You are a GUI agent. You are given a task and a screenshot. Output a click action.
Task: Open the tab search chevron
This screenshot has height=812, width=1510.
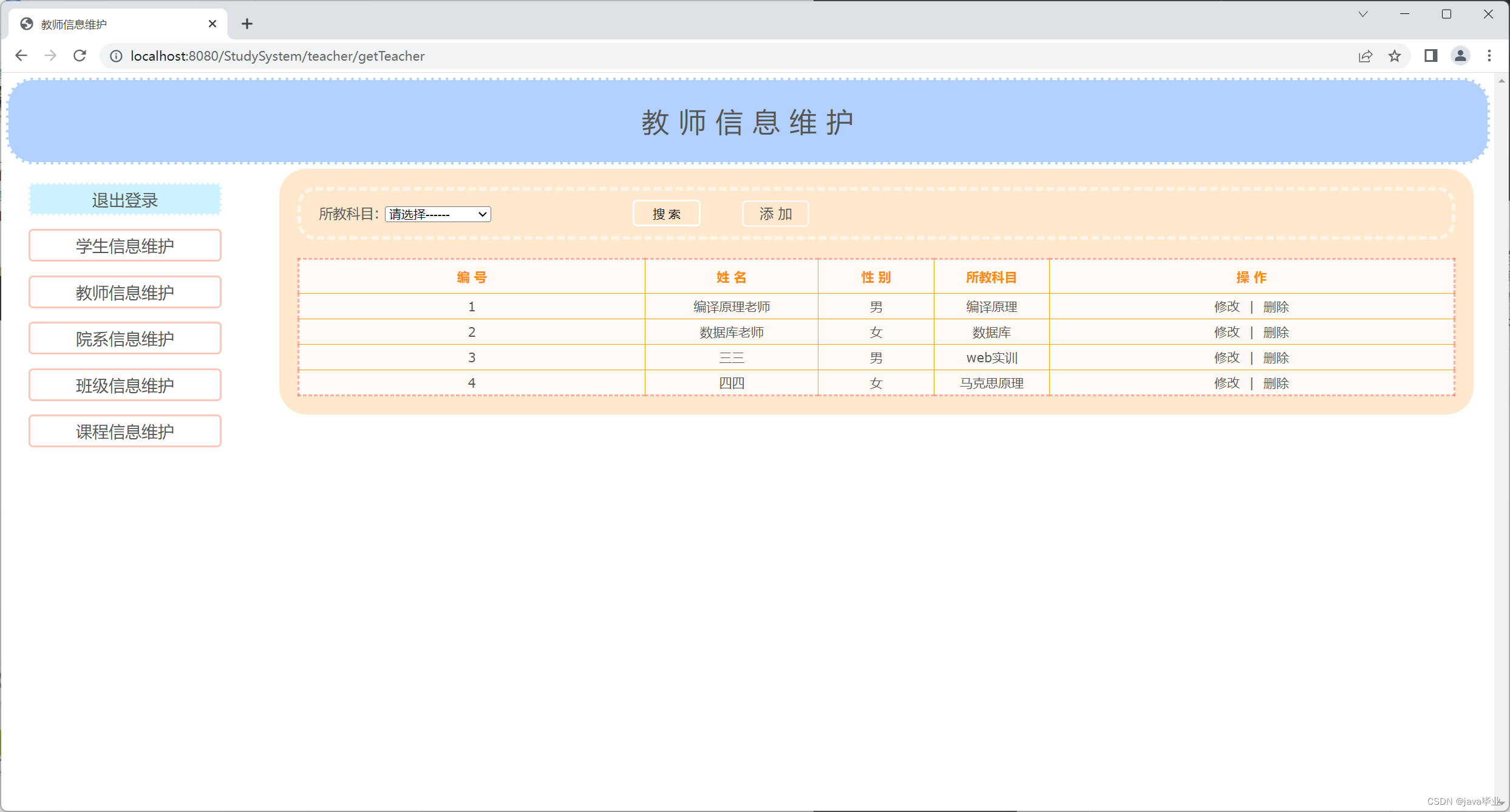(1363, 14)
